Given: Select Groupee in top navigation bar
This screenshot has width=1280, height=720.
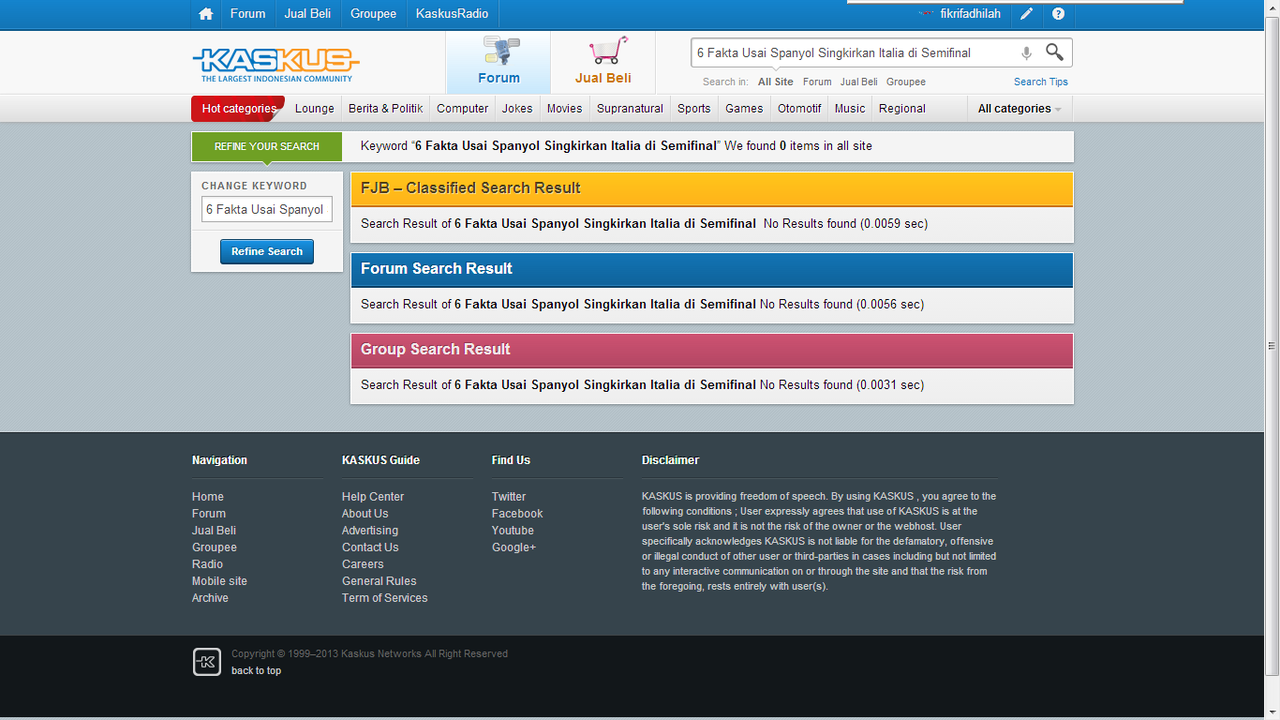Looking at the screenshot, I should [373, 14].
